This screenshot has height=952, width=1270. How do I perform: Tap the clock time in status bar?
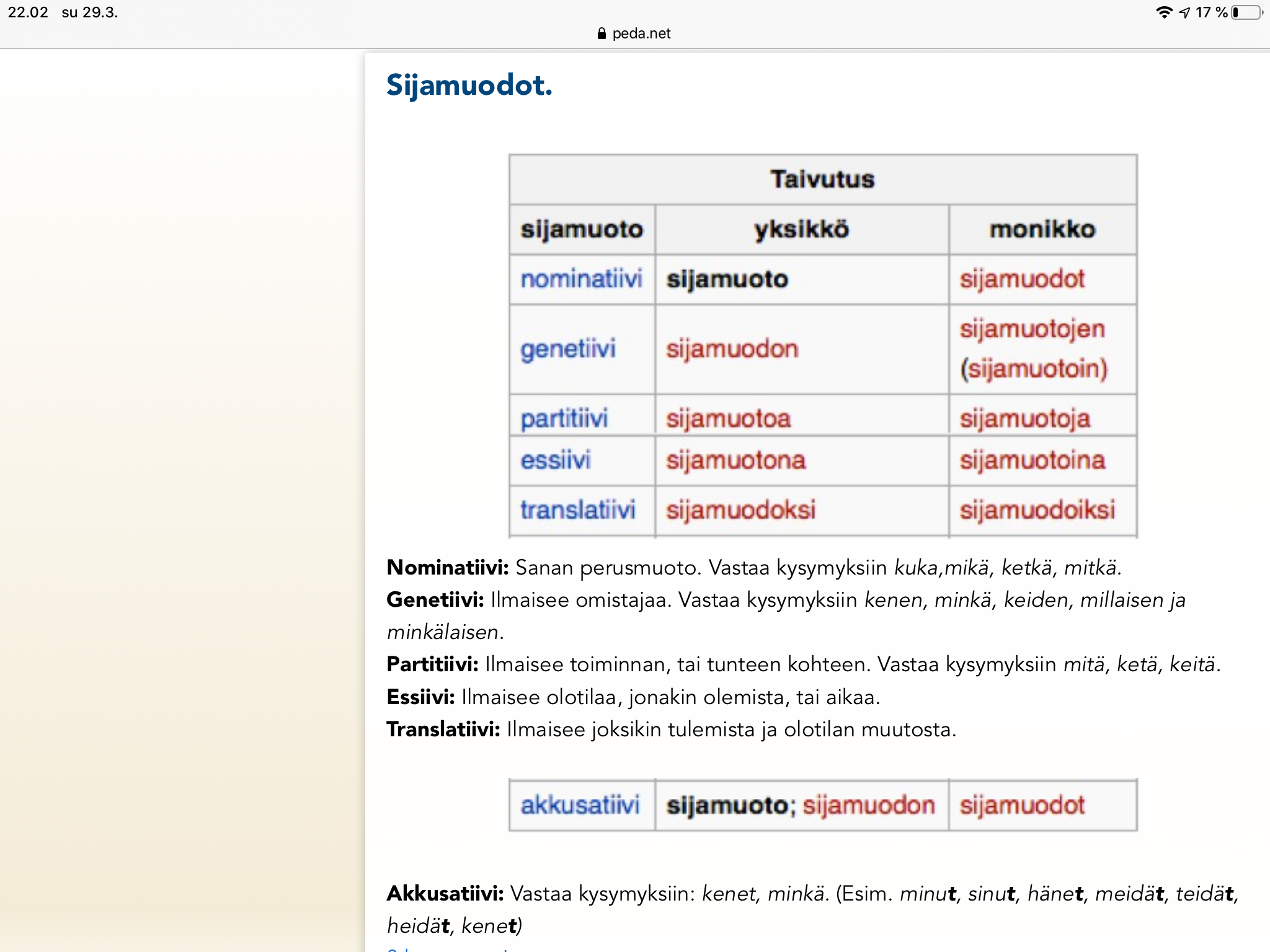tap(28, 12)
